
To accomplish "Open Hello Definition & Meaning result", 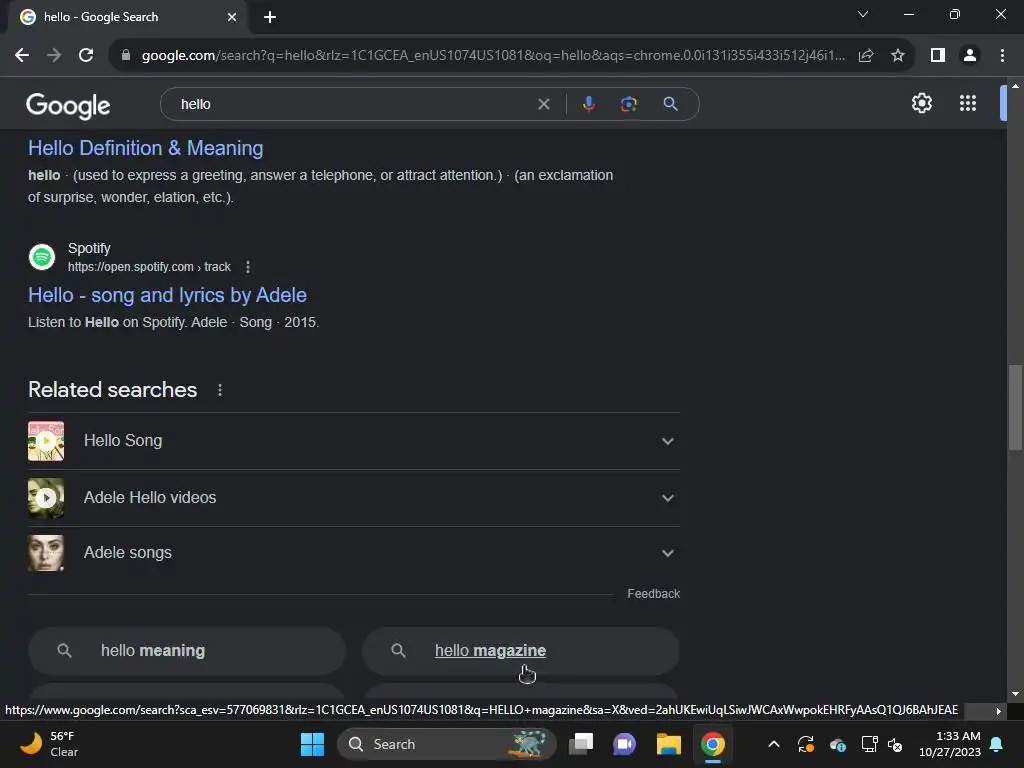I will point(146,148).
